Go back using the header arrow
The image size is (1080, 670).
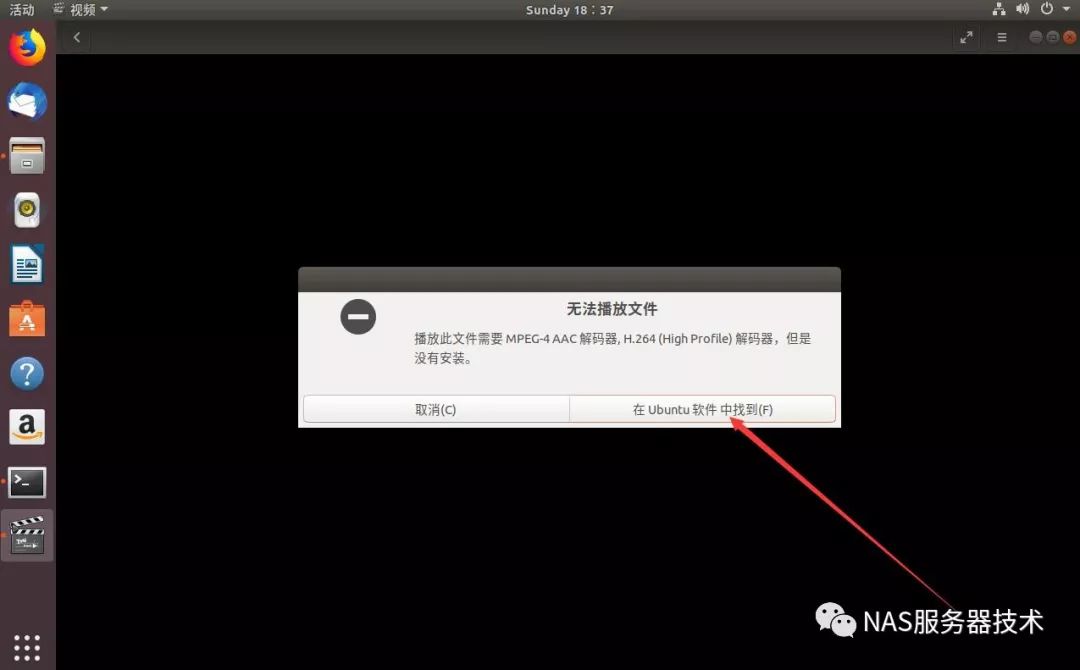(x=77, y=37)
